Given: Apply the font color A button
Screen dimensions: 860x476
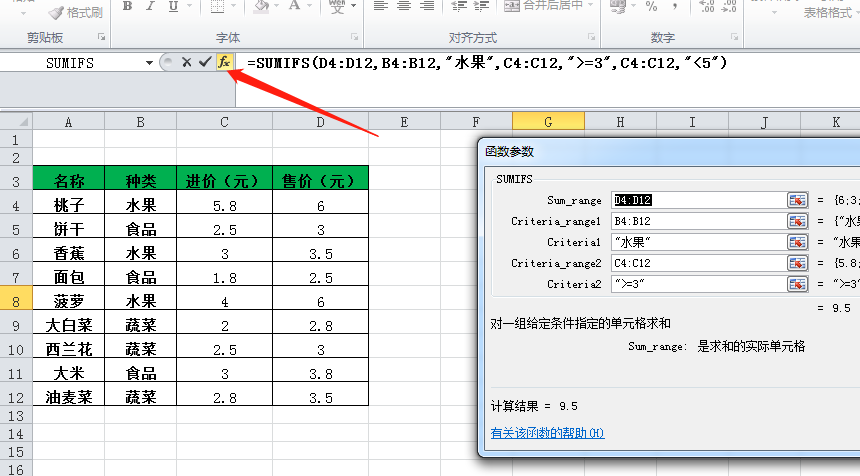Looking at the screenshot, I should click(x=295, y=7).
